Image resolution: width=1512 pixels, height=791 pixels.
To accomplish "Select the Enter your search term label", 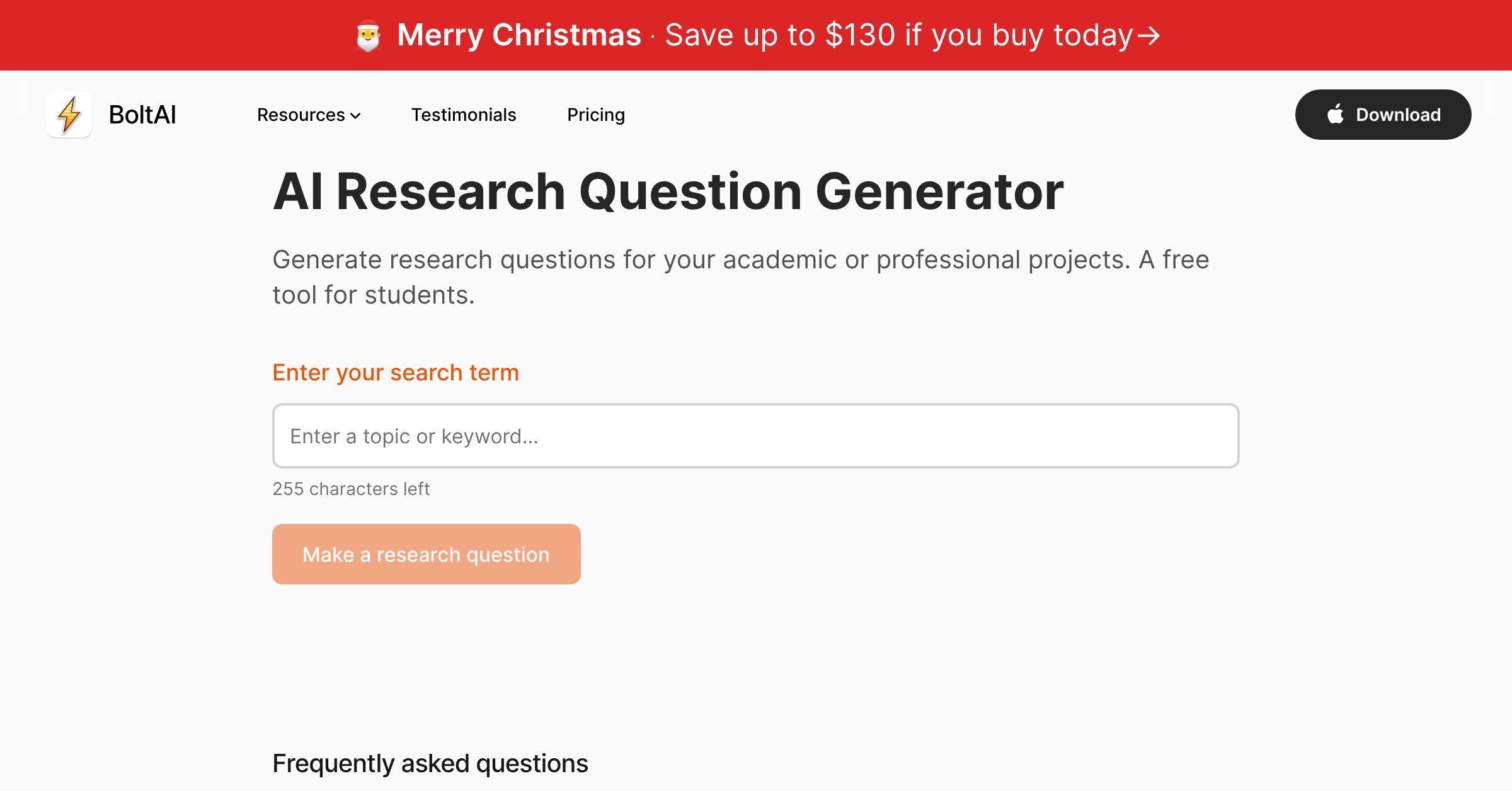I will click(x=396, y=372).
